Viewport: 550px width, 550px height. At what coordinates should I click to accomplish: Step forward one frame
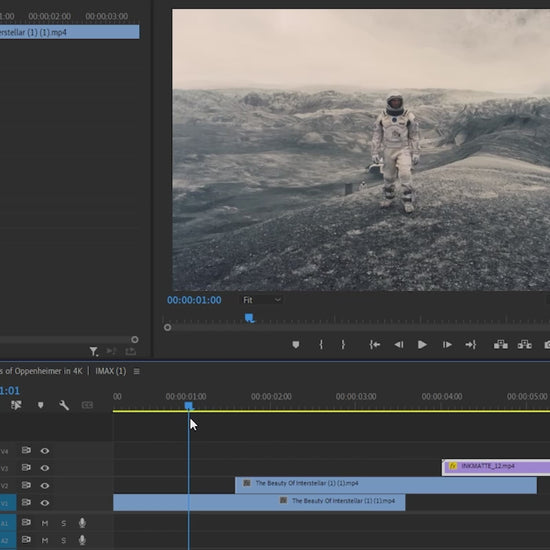447,345
